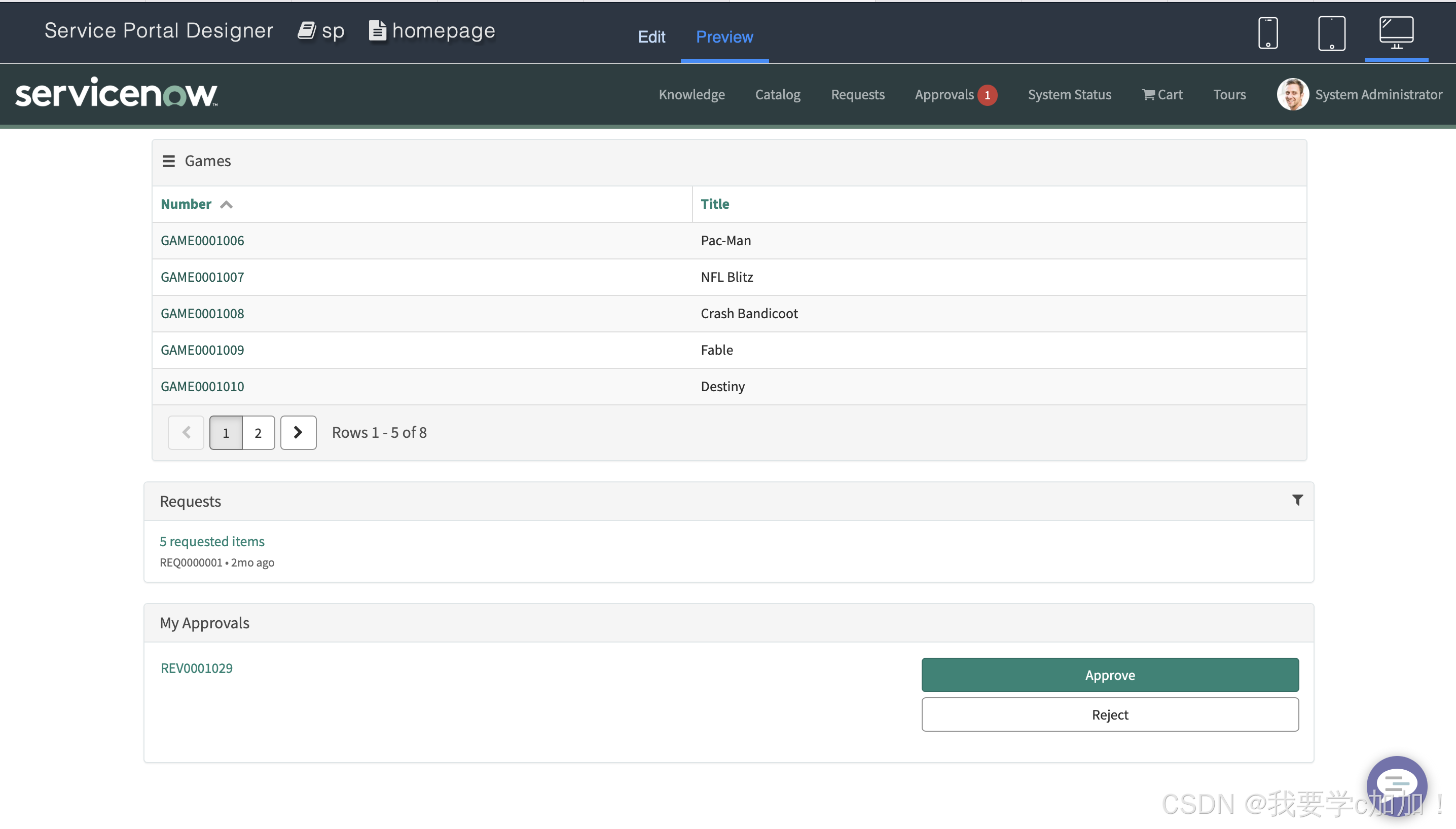Switch to mobile phone preview icon
The image size is (1456, 829).
coord(1267,33)
